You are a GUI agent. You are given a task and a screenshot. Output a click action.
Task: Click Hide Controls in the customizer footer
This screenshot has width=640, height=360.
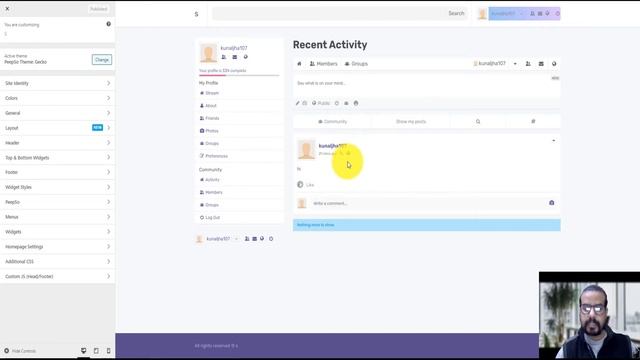click(20, 351)
